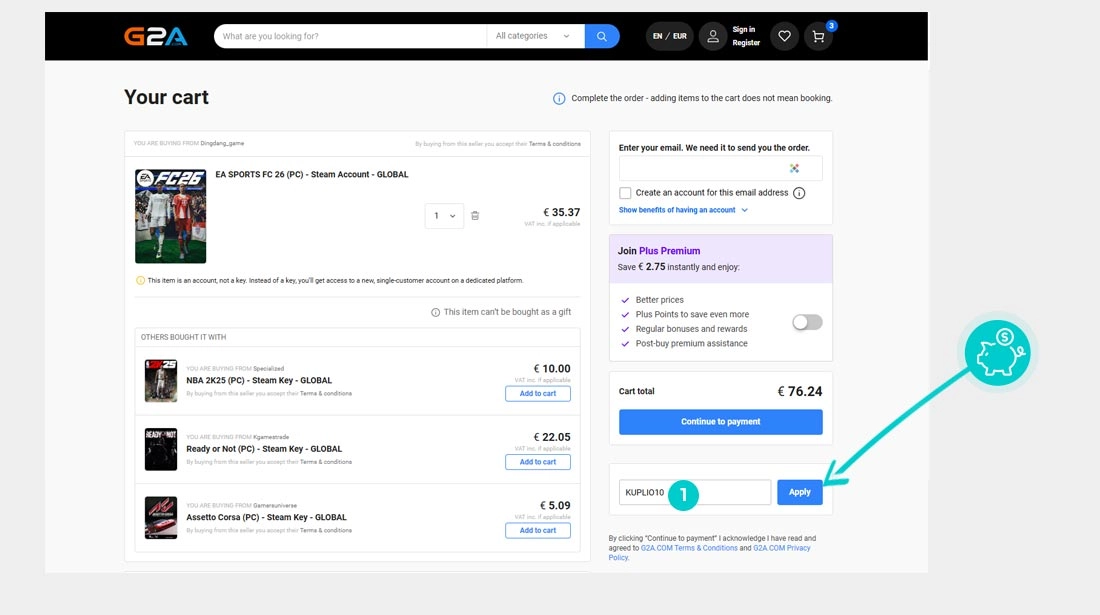Click the Register link in header
This screenshot has width=1100, height=615.
point(746,43)
